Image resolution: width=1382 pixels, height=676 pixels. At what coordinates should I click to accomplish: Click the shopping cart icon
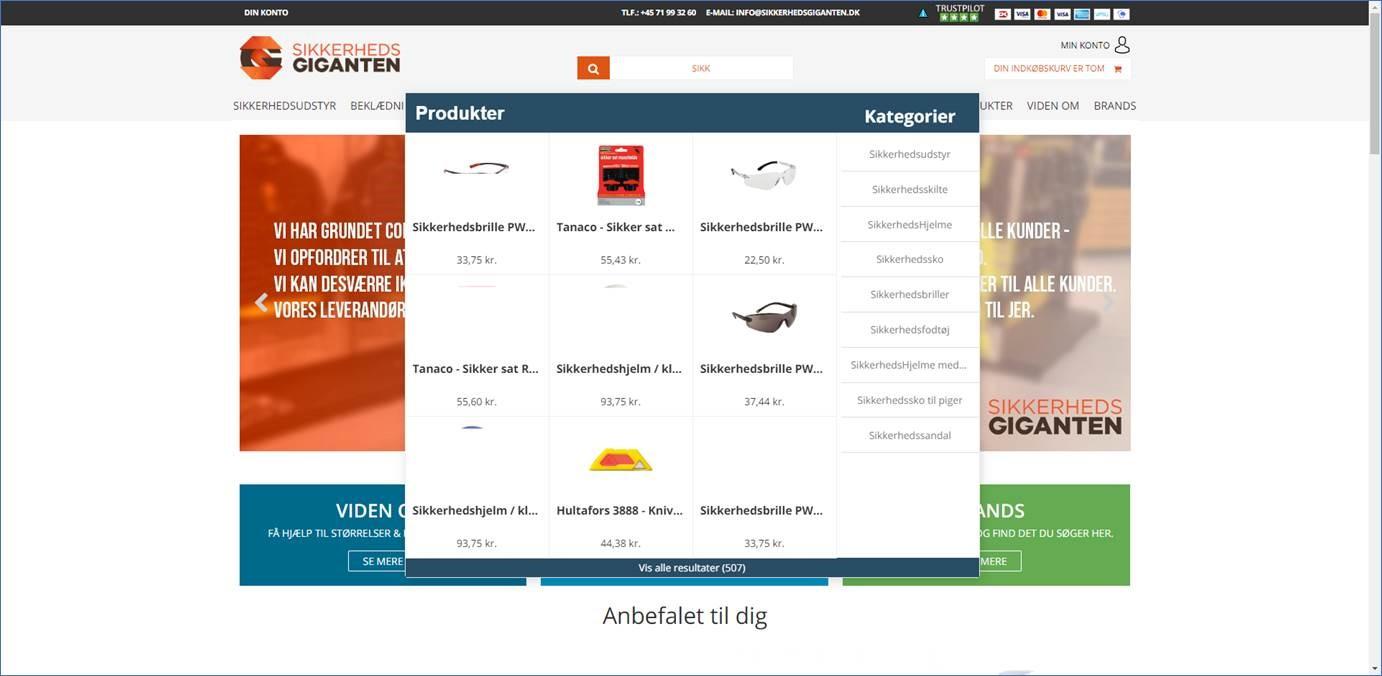coord(1117,68)
